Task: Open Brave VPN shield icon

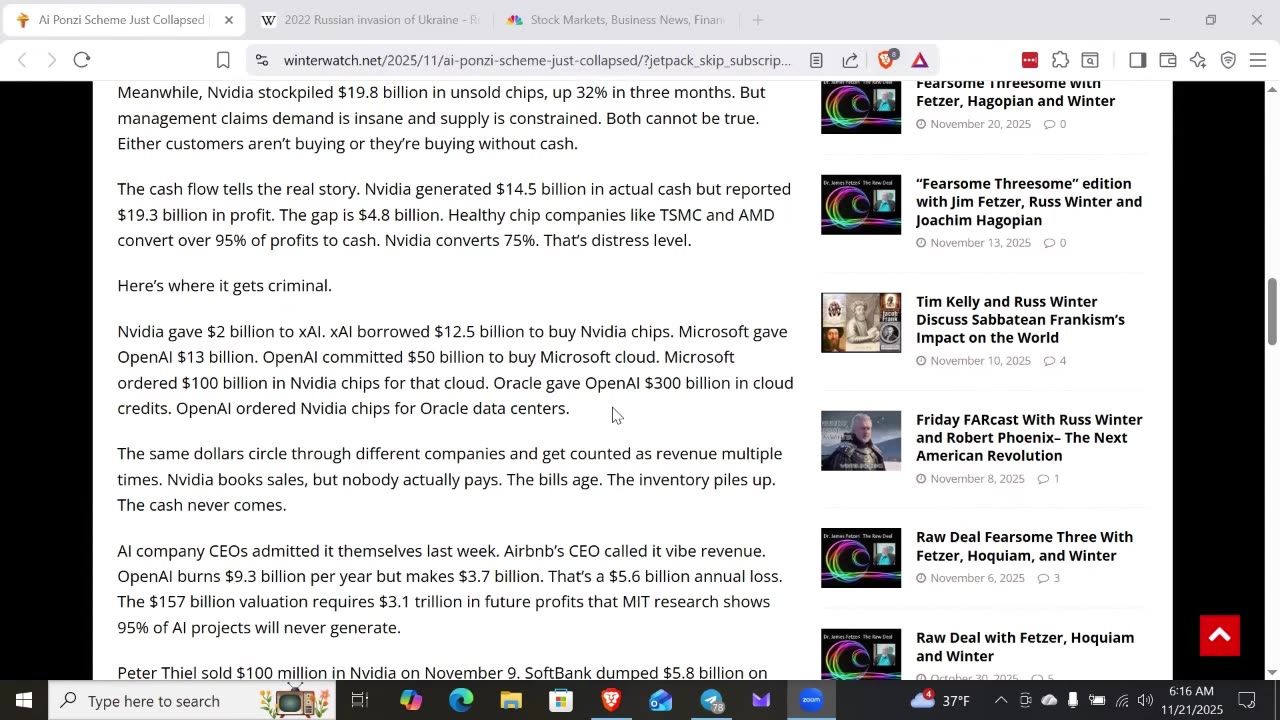Action: point(1228,60)
